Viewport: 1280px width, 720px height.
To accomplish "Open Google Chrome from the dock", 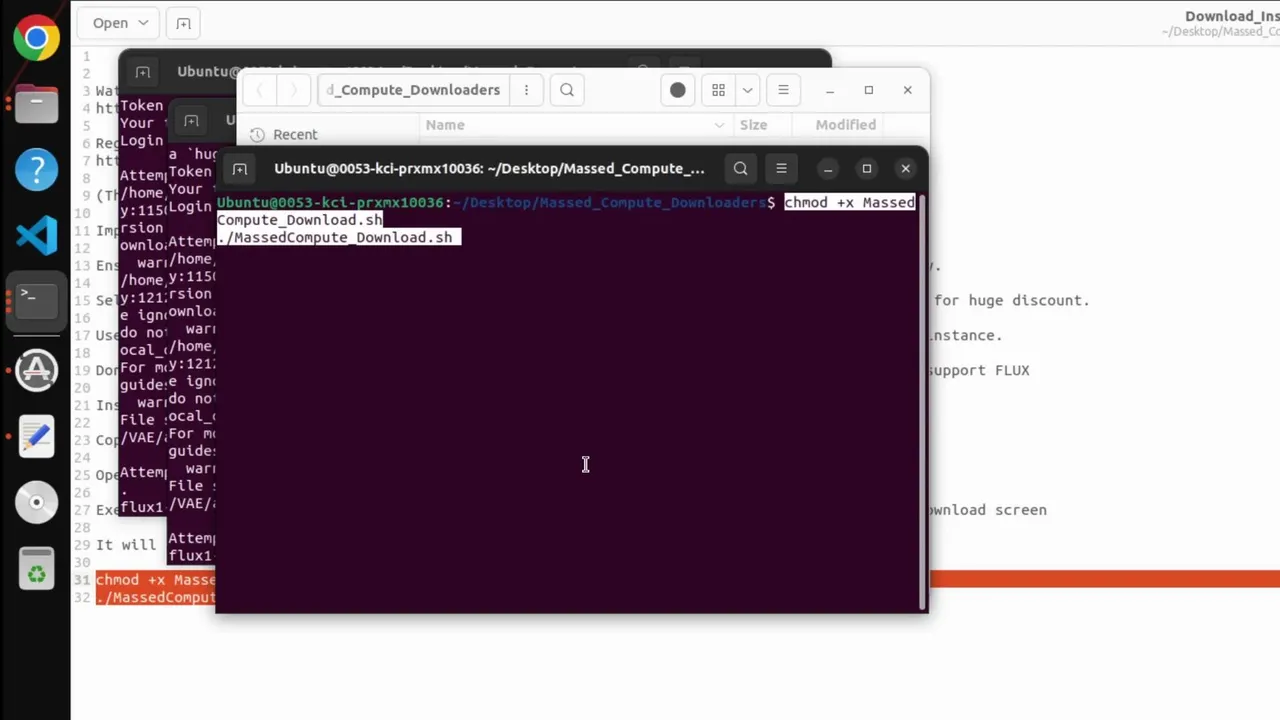I will tap(36, 38).
